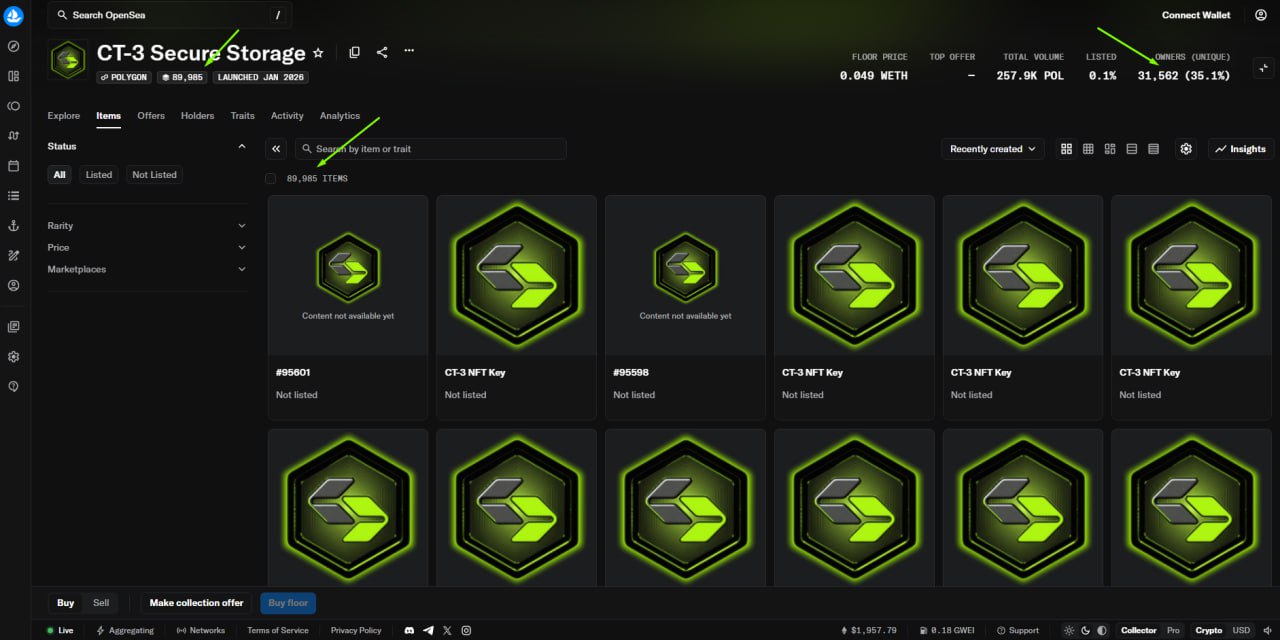Screen dimensions: 1280x640
Task: Open the Support link in footer
Action: point(1018,631)
